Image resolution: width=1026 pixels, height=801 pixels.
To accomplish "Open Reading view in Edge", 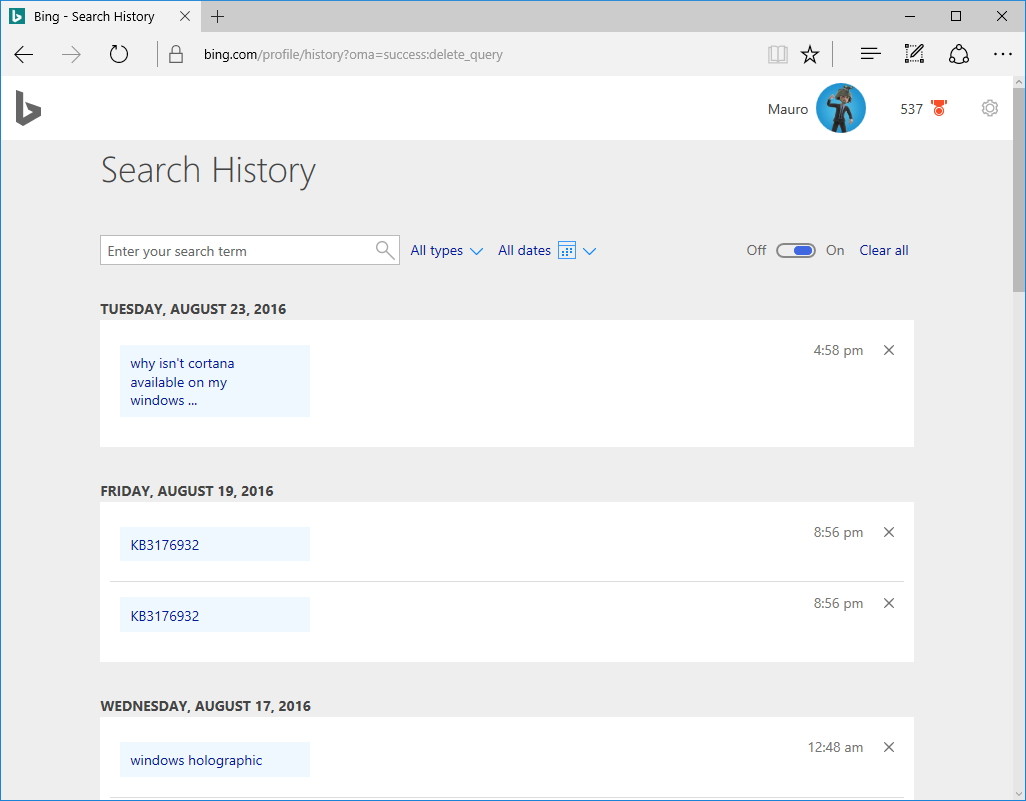I will [x=777, y=54].
